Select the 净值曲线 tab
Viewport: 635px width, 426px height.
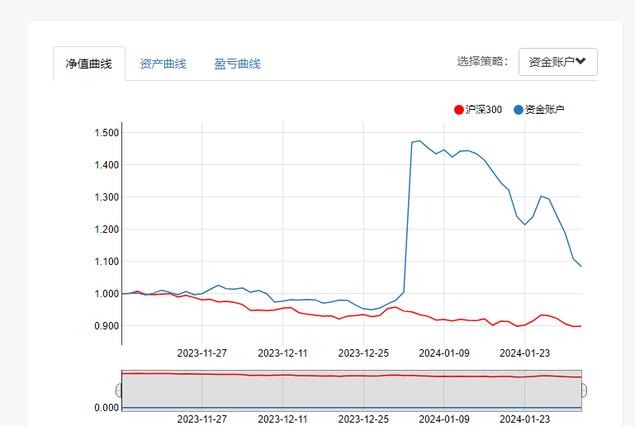pyautogui.click(x=88, y=64)
